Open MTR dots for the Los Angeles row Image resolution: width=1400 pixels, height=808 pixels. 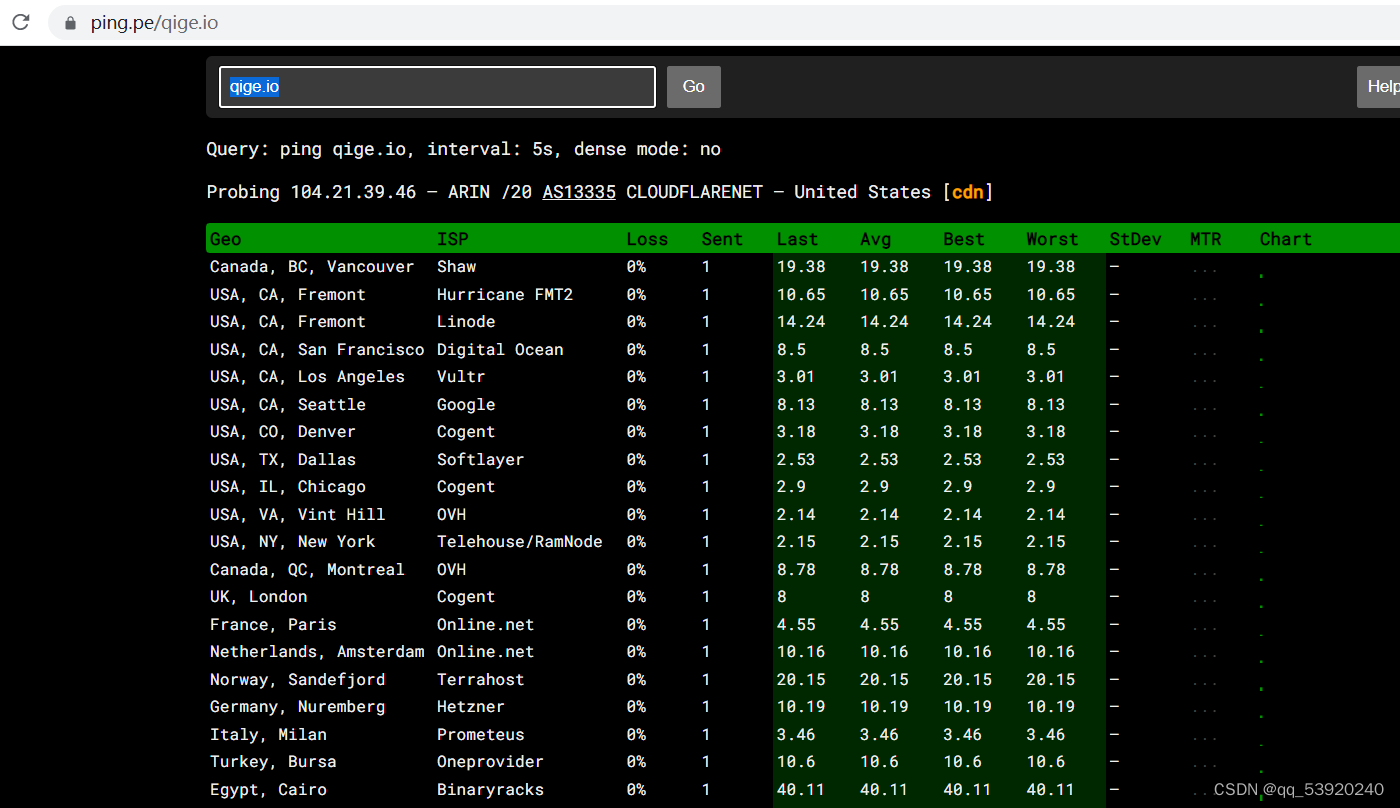click(1205, 379)
